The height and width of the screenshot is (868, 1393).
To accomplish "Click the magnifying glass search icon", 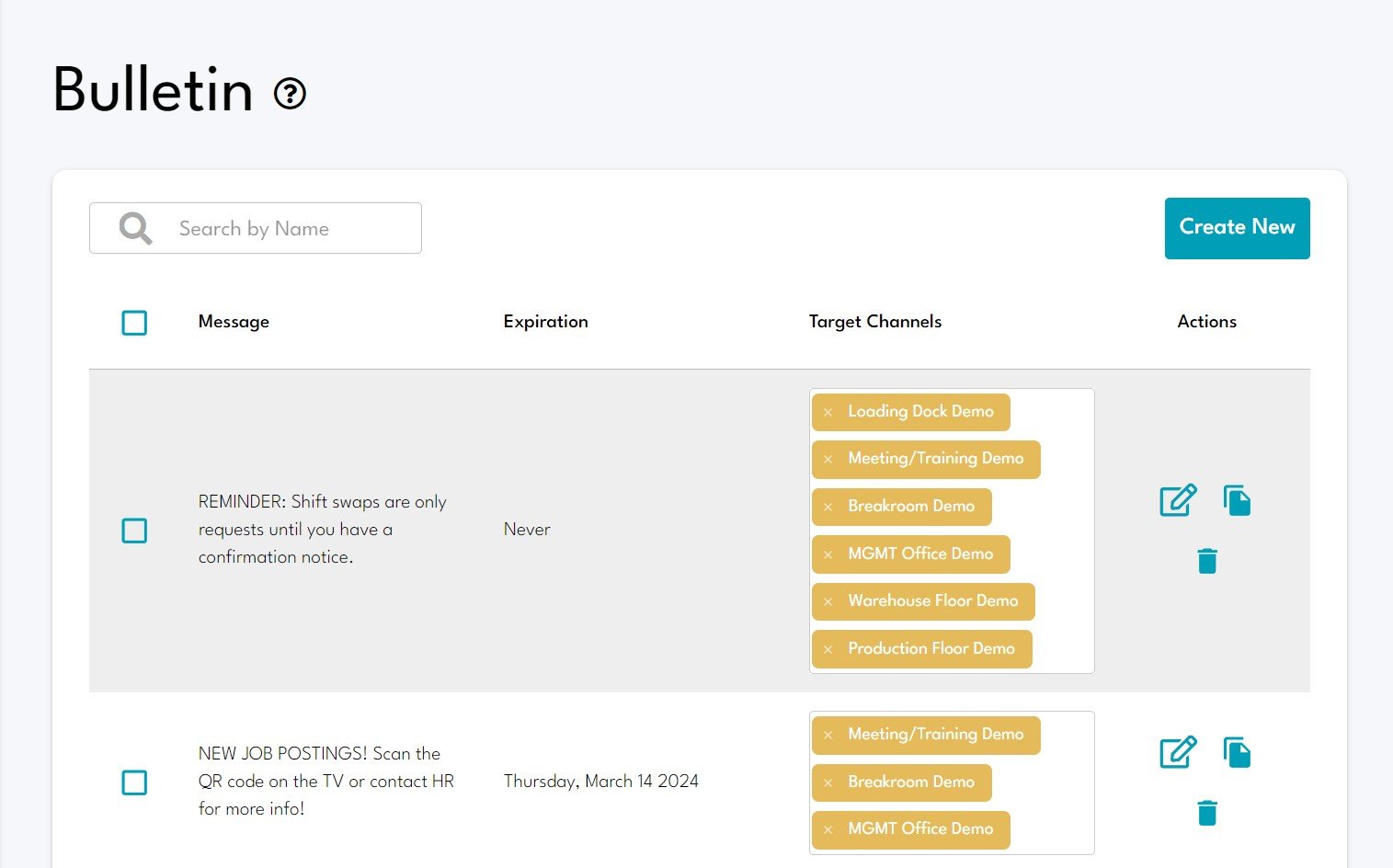I will tap(135, 228).
